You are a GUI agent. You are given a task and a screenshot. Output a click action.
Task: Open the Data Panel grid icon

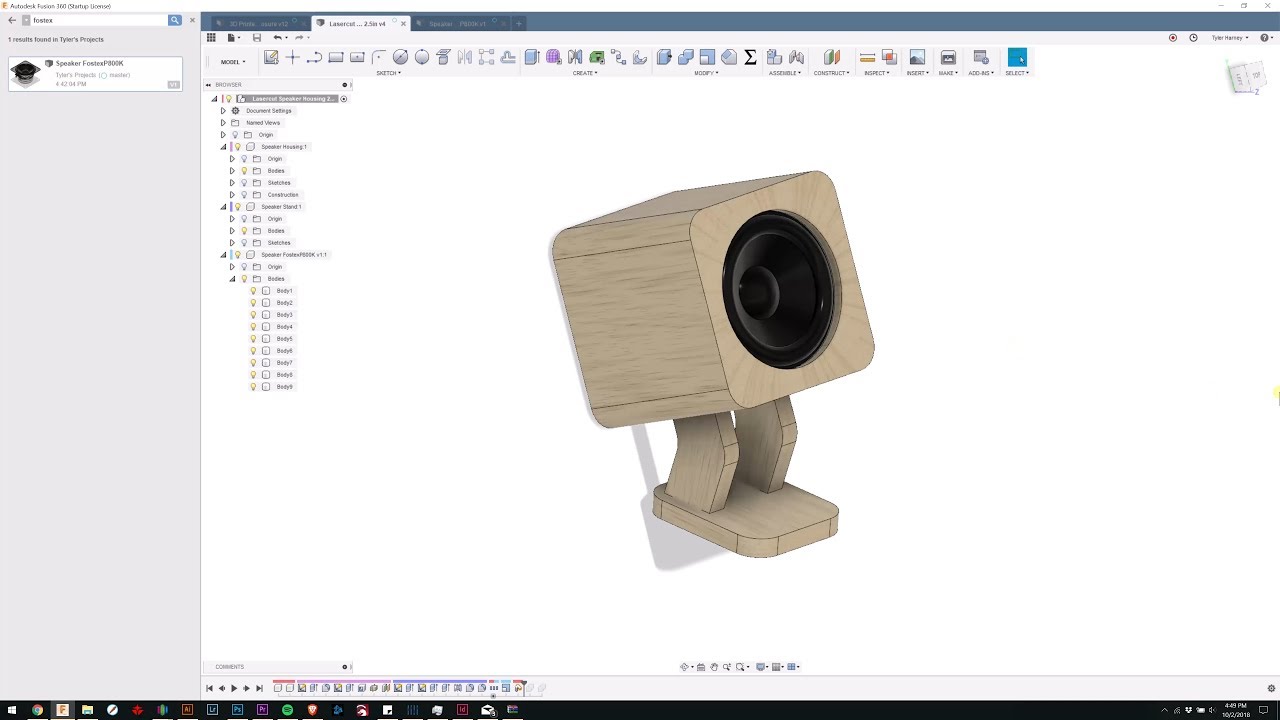(x=211, y=38)
